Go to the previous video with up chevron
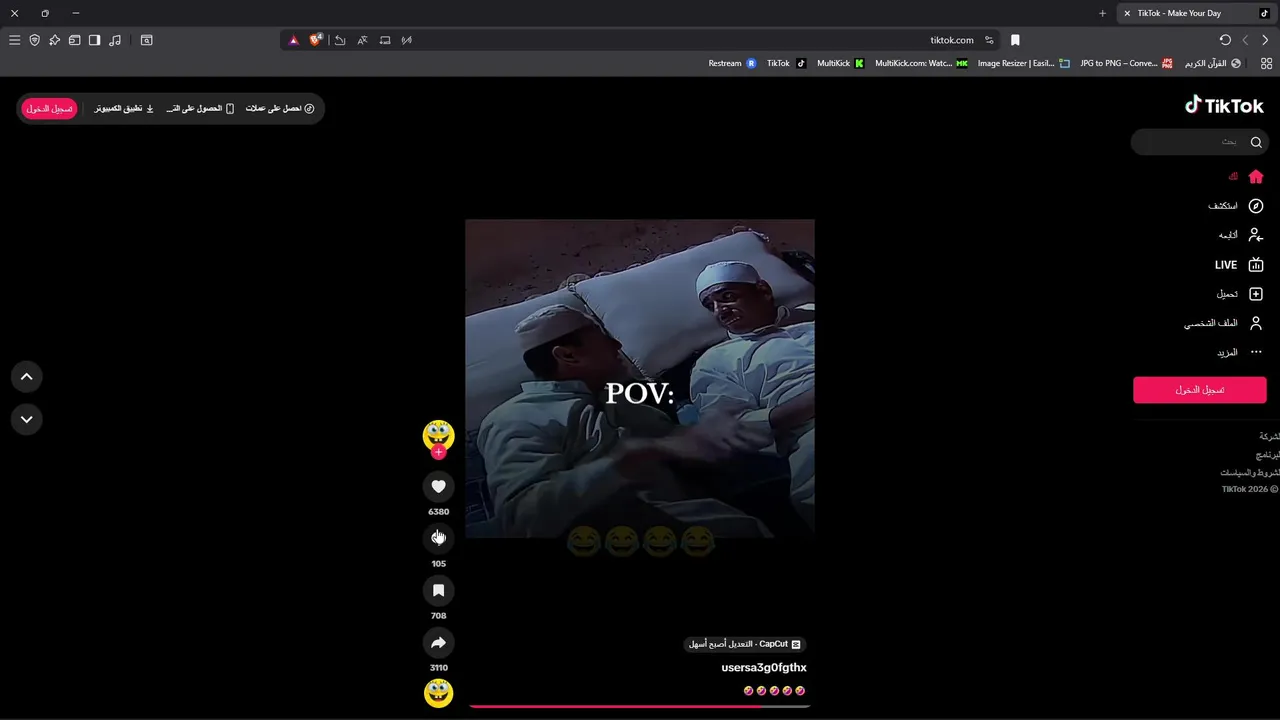Screen dimensions: 1280x720 (27, 377)
